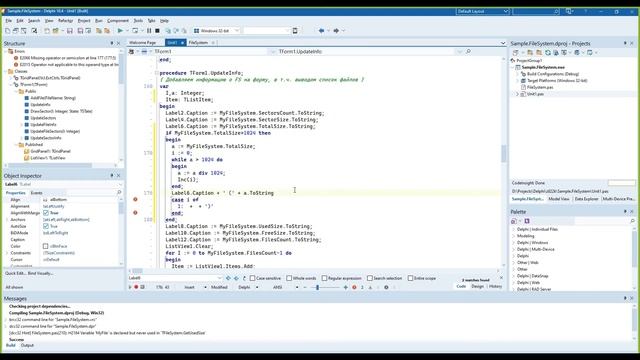640x360 pixels.
Task: Open the Model View tab
Action: click(559, 199)
